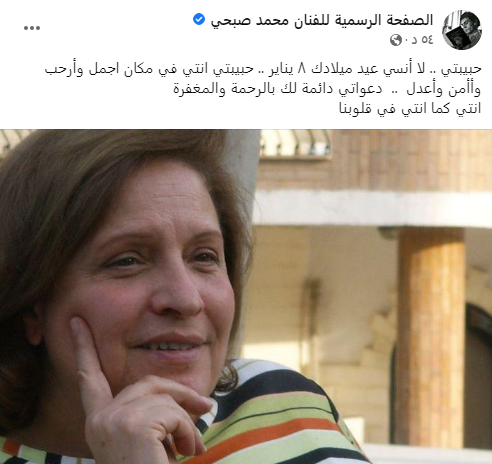The height and width of the screenshot is (464, 492).
Task: Open the page's profile picture avatar
Action: tap(462, 30)
